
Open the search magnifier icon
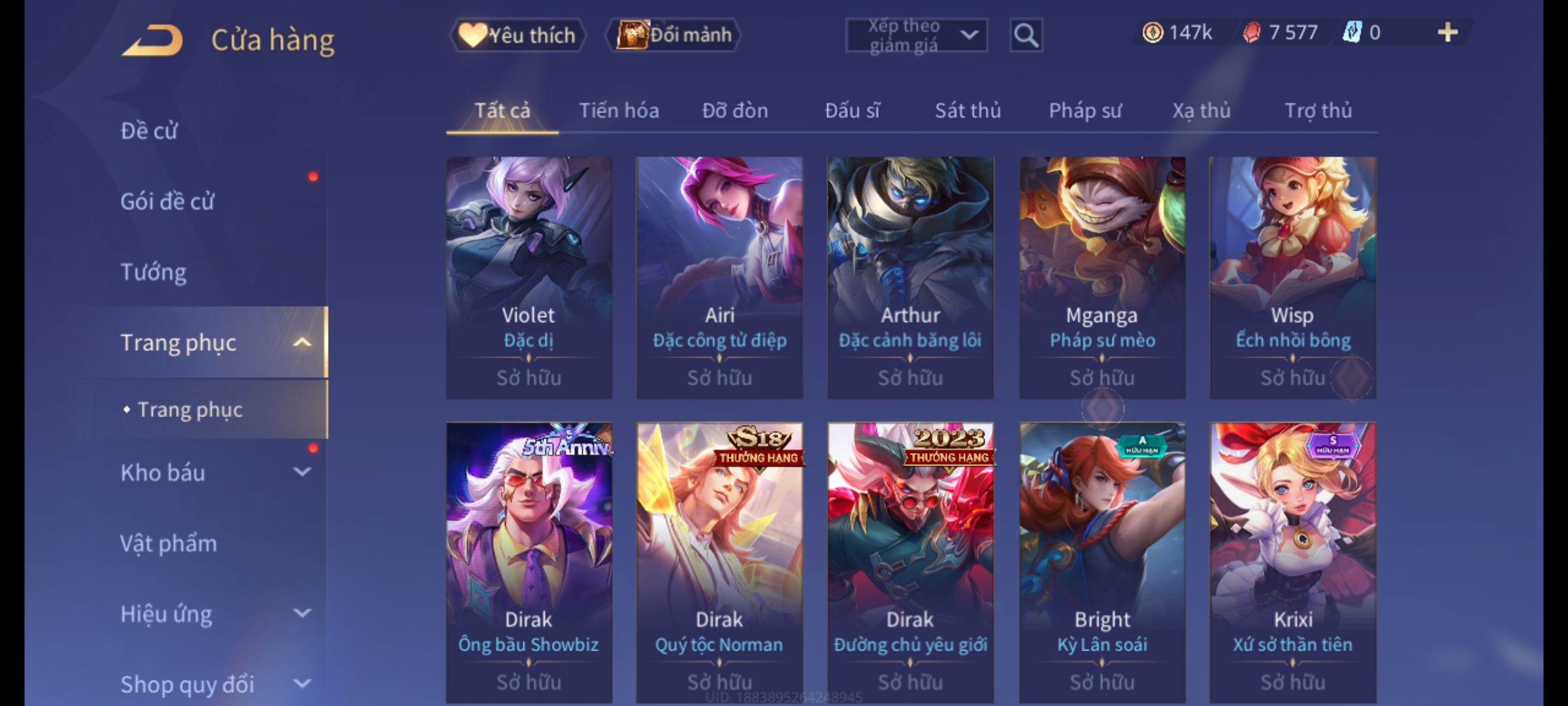1026,35
